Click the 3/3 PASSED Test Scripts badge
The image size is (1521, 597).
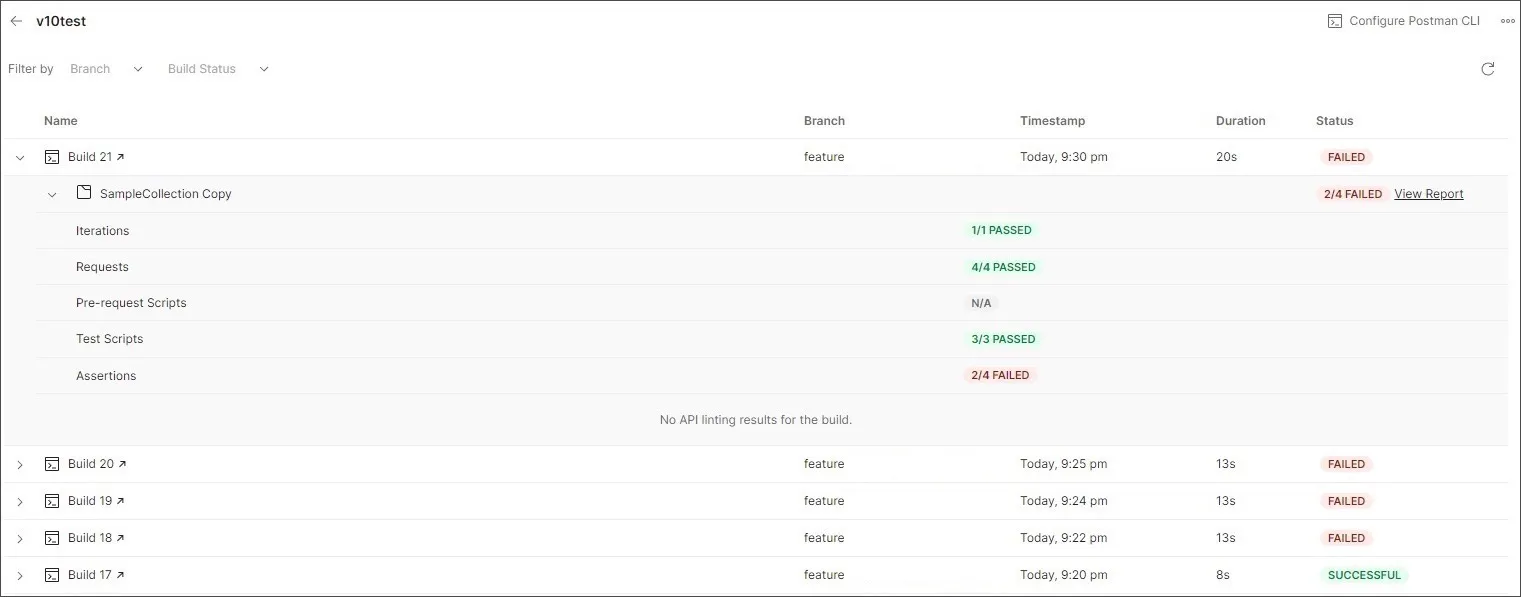(x=1003, y=339)
